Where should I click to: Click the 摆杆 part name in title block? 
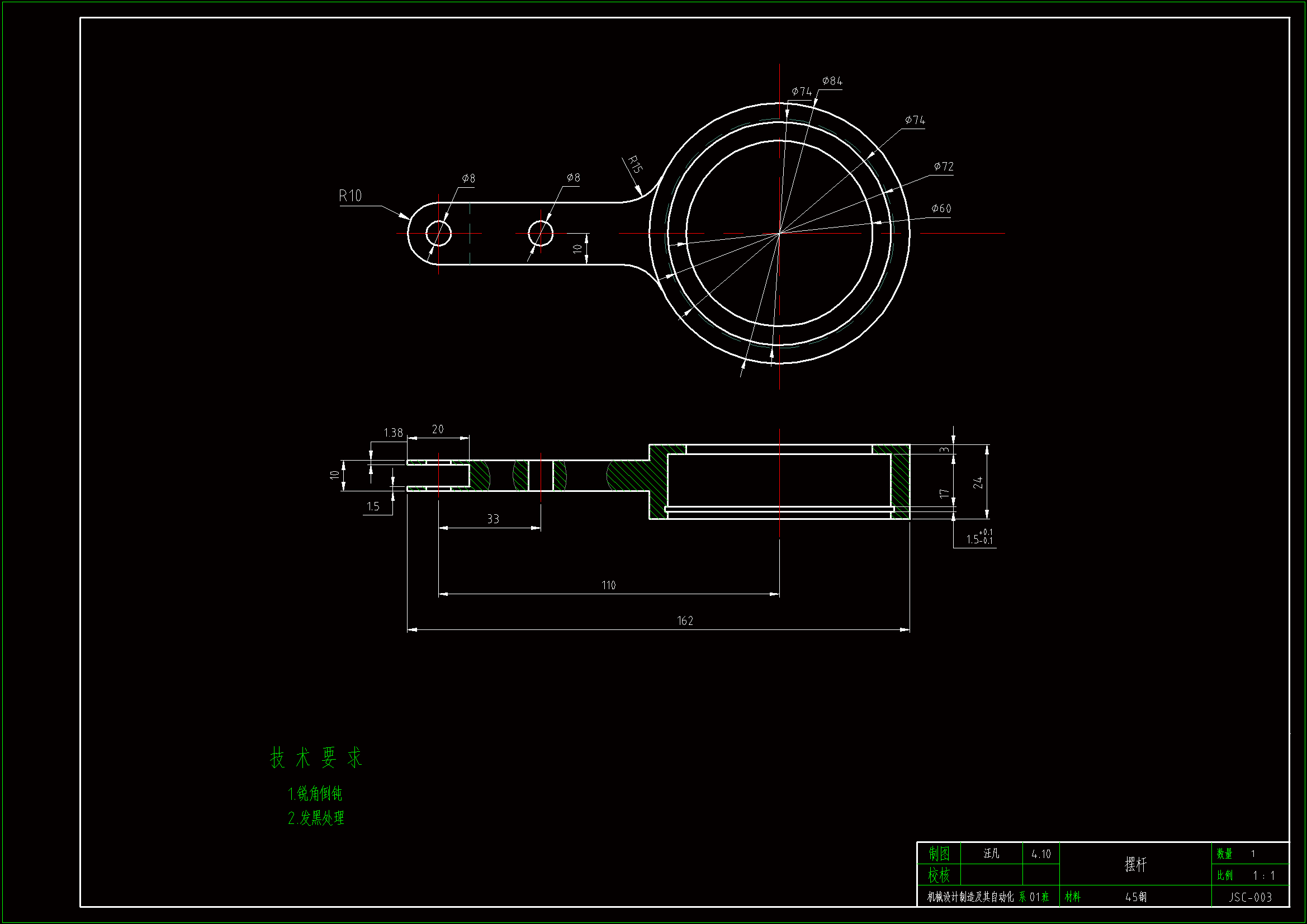pos(1135,864)
